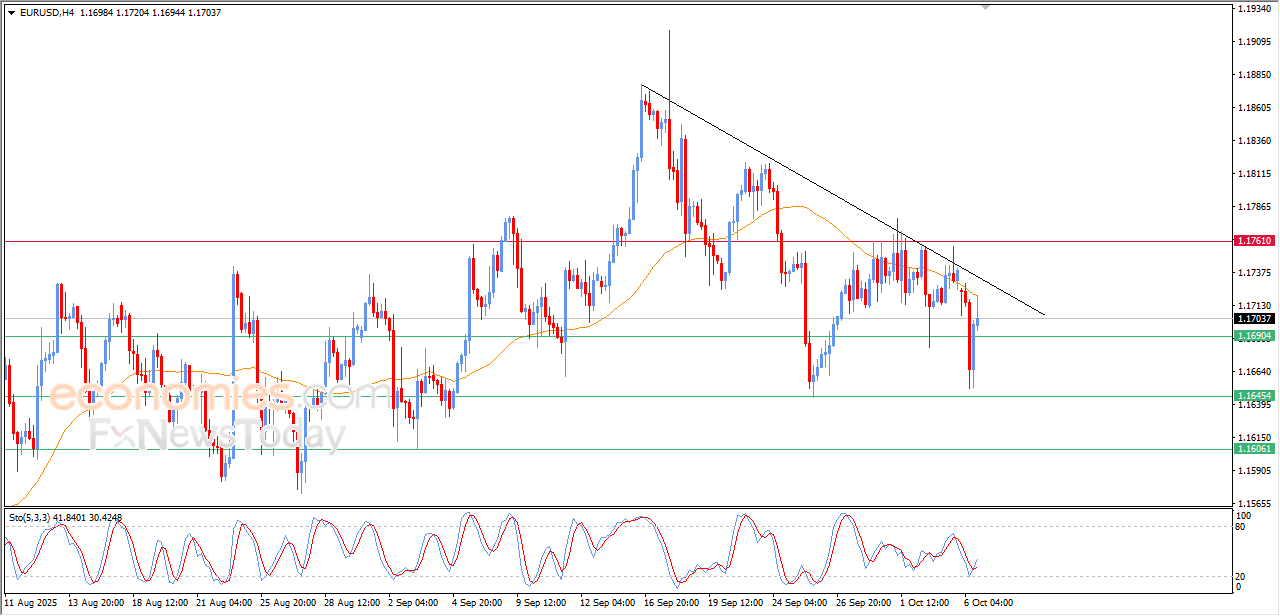The height and width of the screenshot is (616, 1280).
Task: Click the 12 Sep 04:00 time label
Action: point(607,603)
